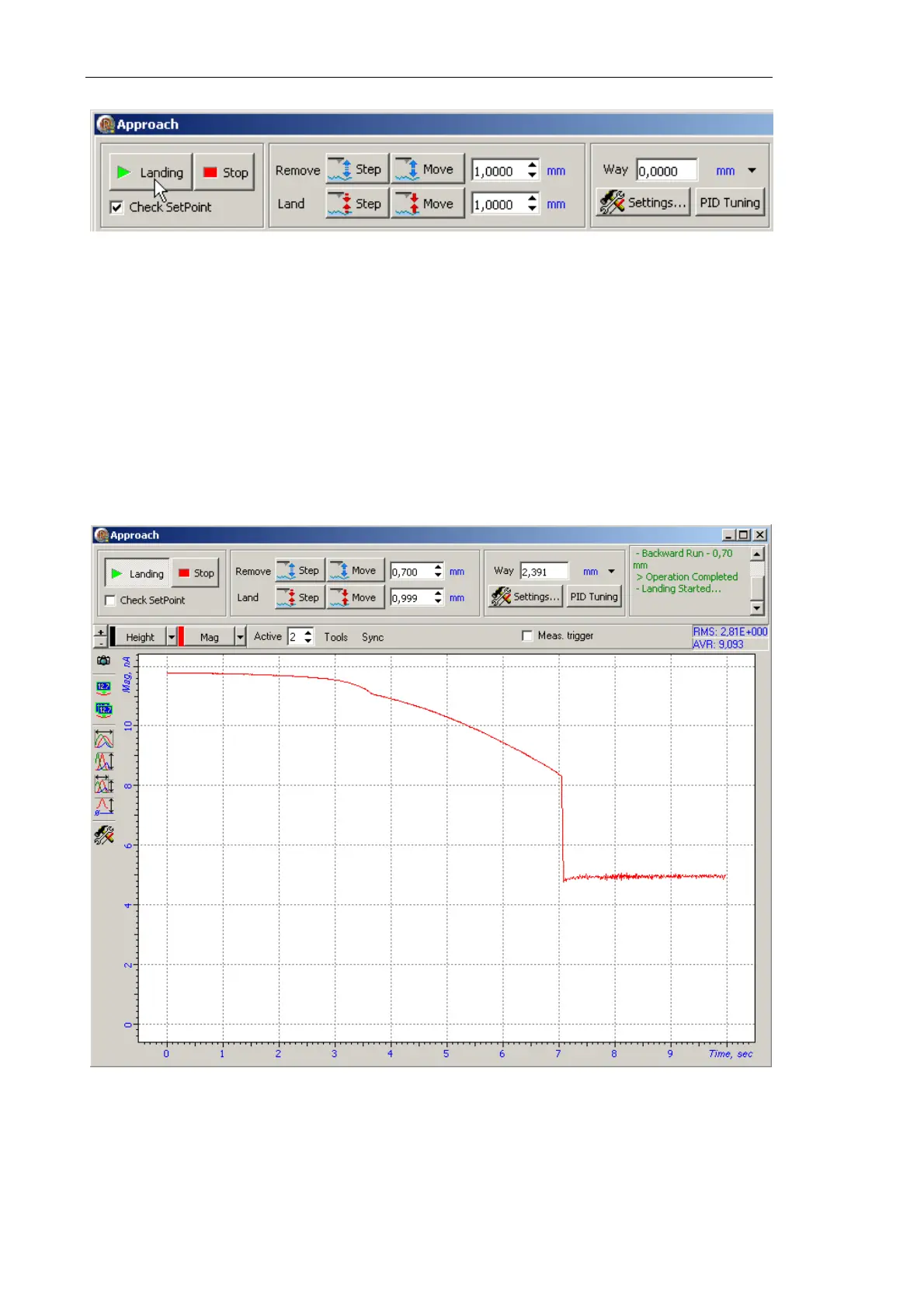This screenshot has height=1308, width=924.
Task: Click vertical autoscale curves icon
Action: coord(104,761)
